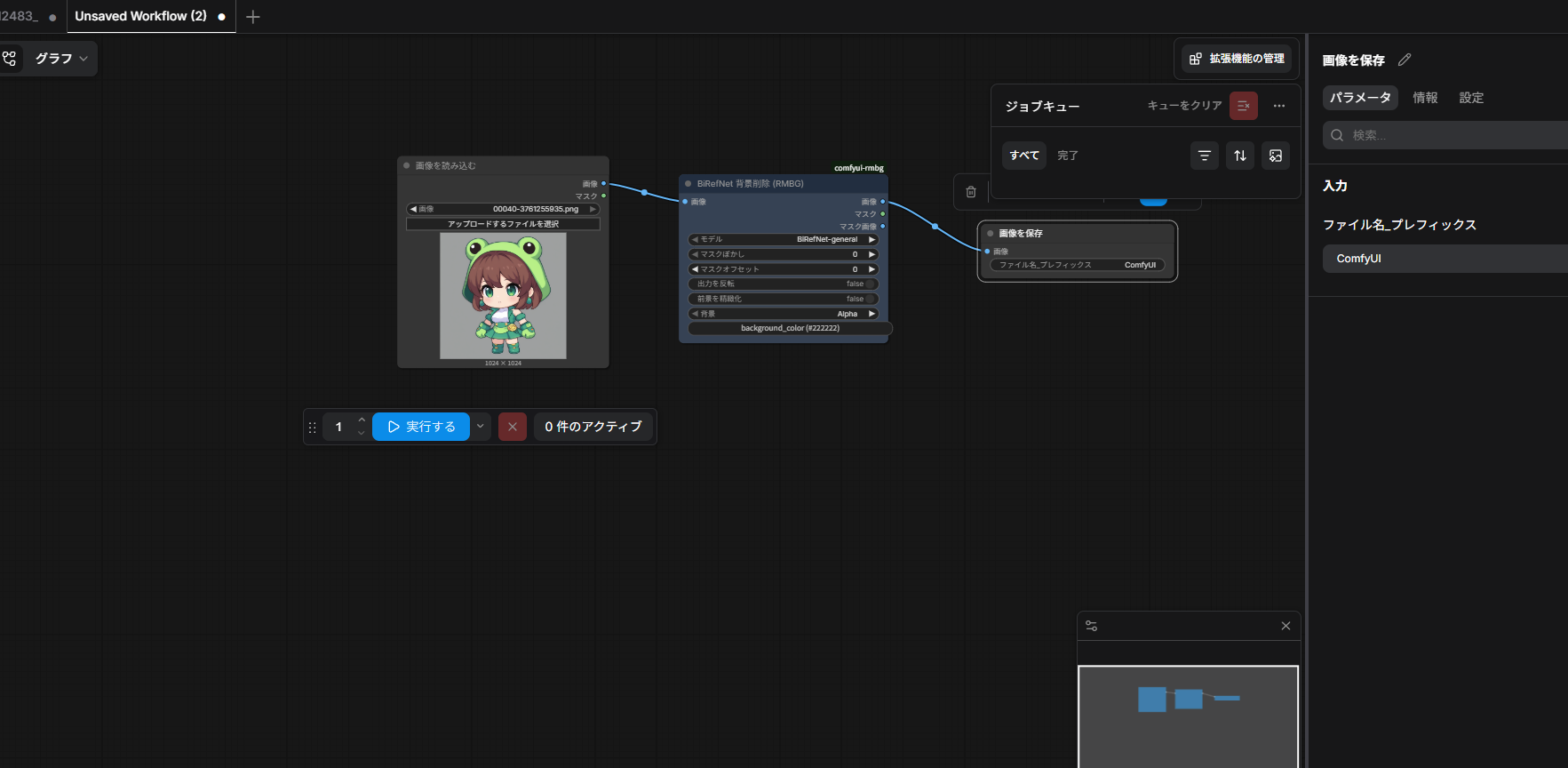The height and width of the screenshot is (768, 1568).
Task: Click the job queue filter icon
Action: pyautogui.click(x=1205, y=156)
